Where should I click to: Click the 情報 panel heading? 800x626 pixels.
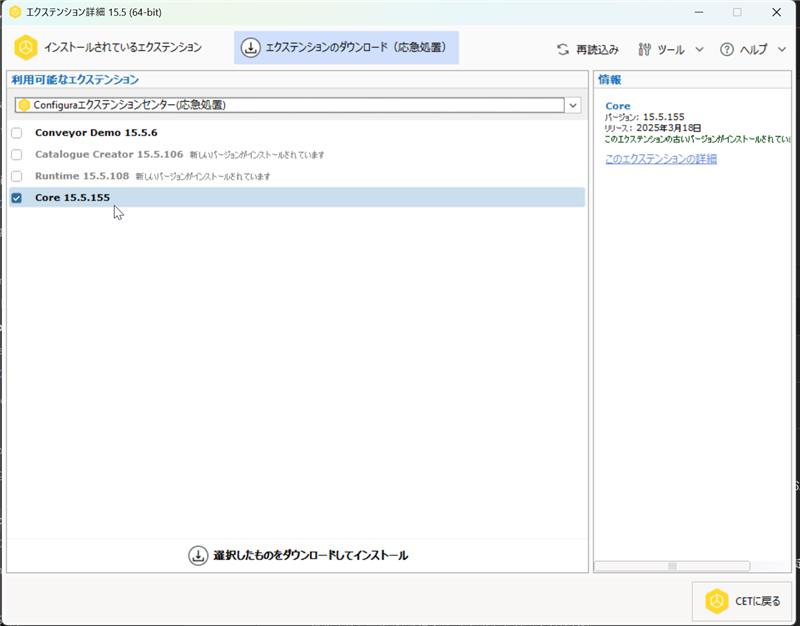click(610, 80)
